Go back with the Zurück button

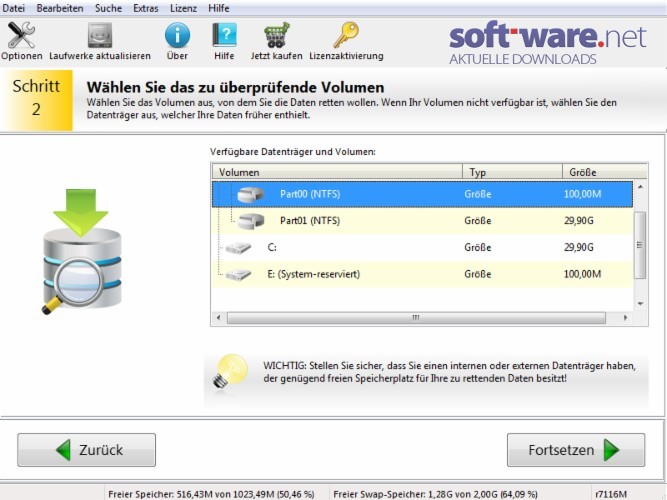(86, 450)
